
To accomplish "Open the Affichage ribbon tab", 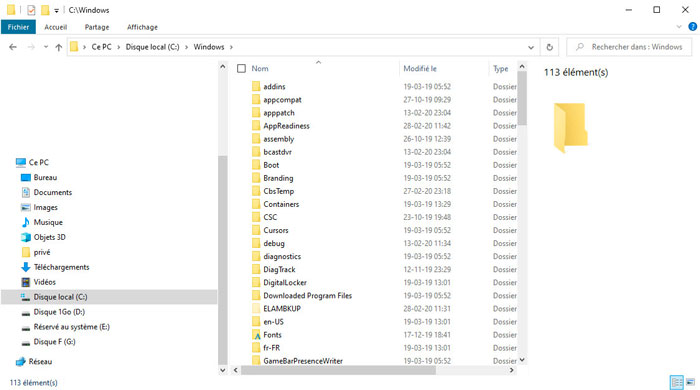I will [x=142, y=27].
